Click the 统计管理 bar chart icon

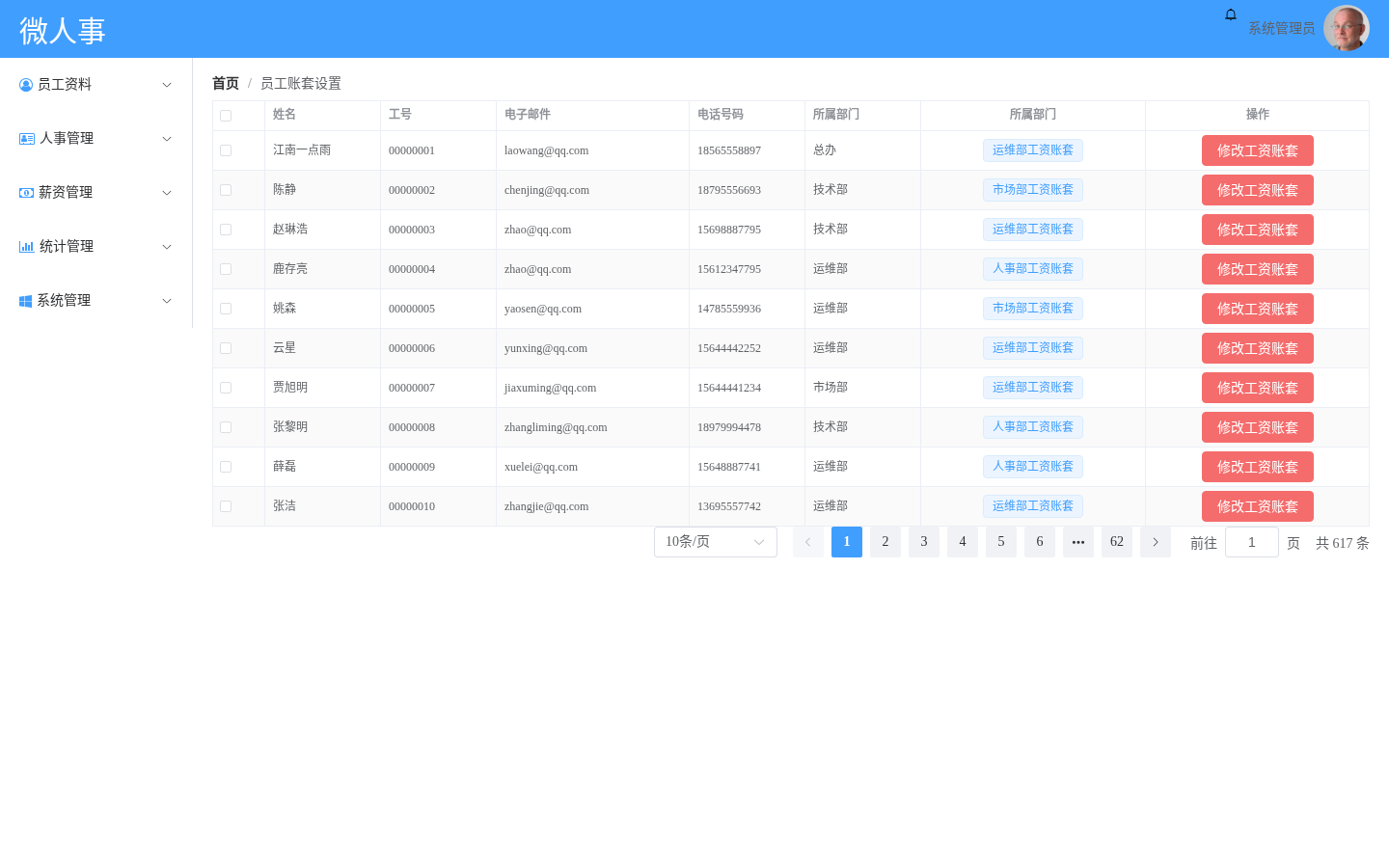[27, 247]
